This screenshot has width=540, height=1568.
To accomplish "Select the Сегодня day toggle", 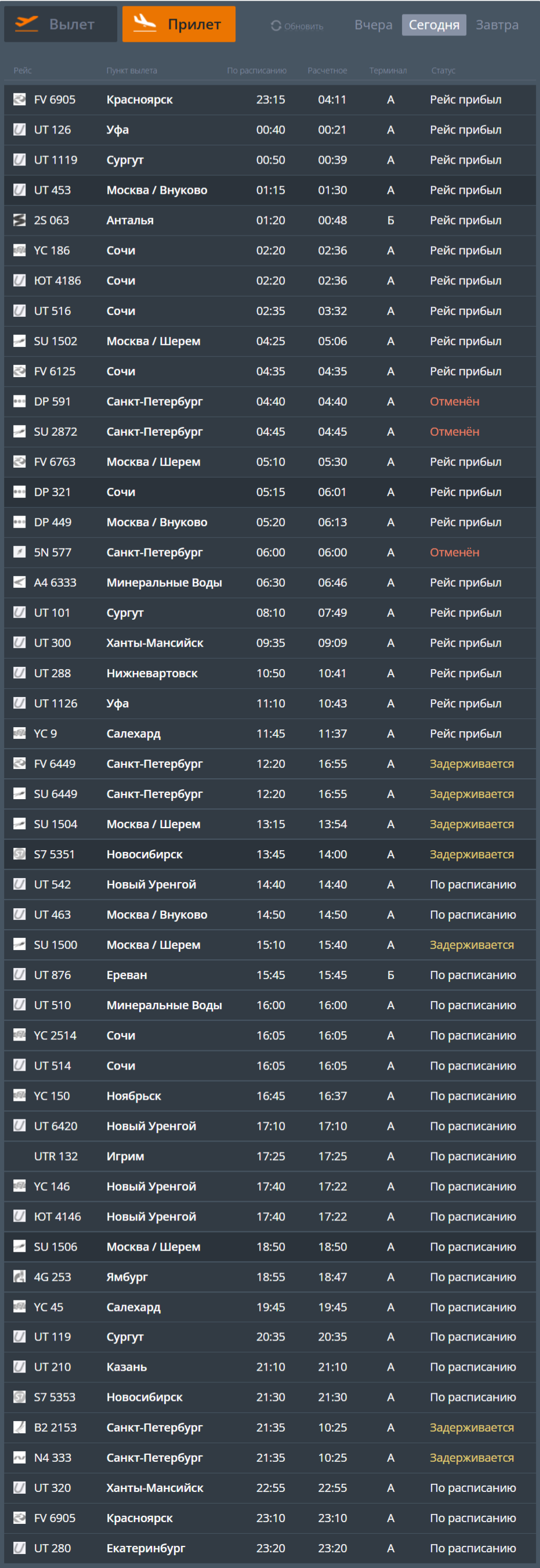I will pos(434,25).
